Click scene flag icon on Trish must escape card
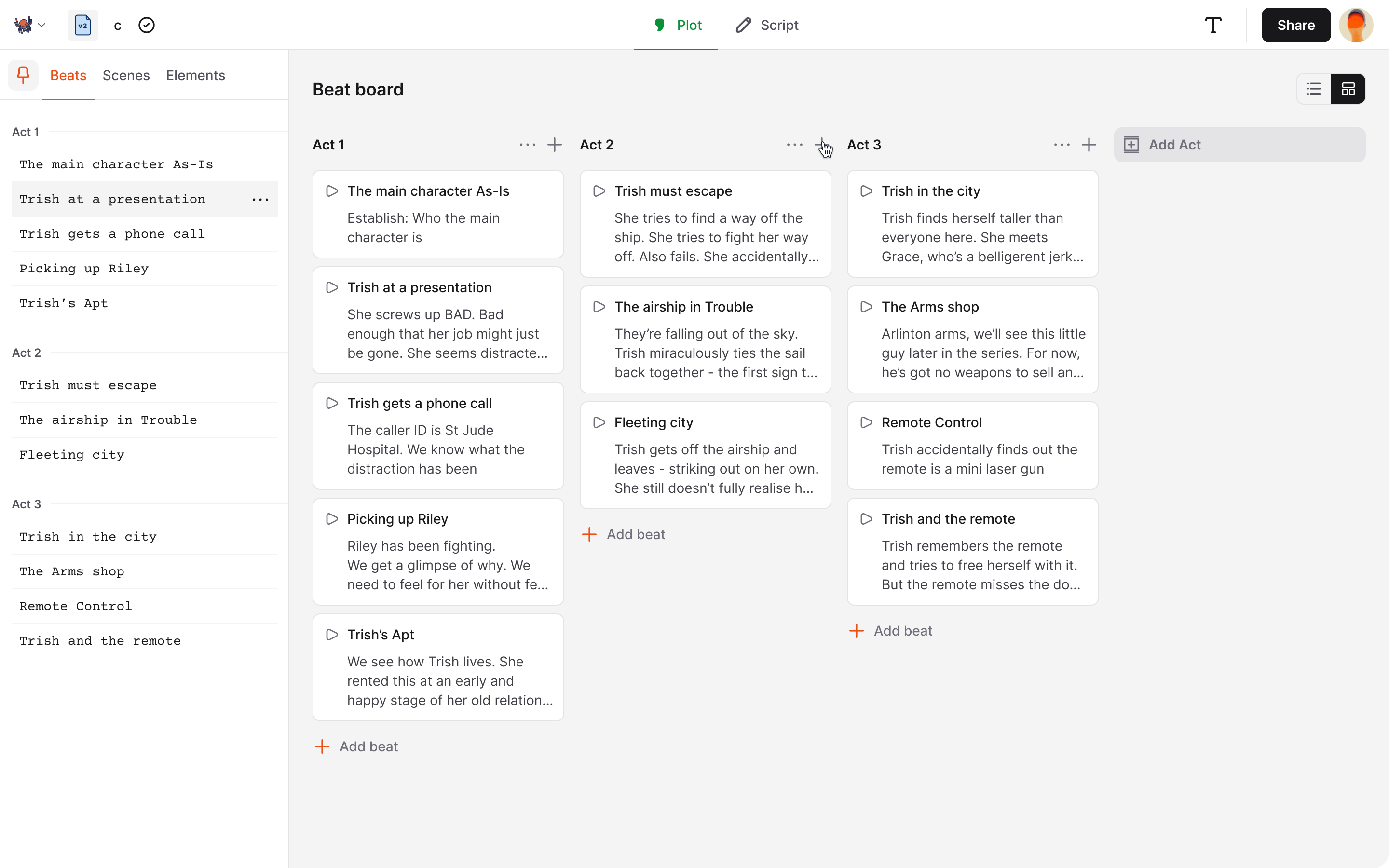 point(599,191)
